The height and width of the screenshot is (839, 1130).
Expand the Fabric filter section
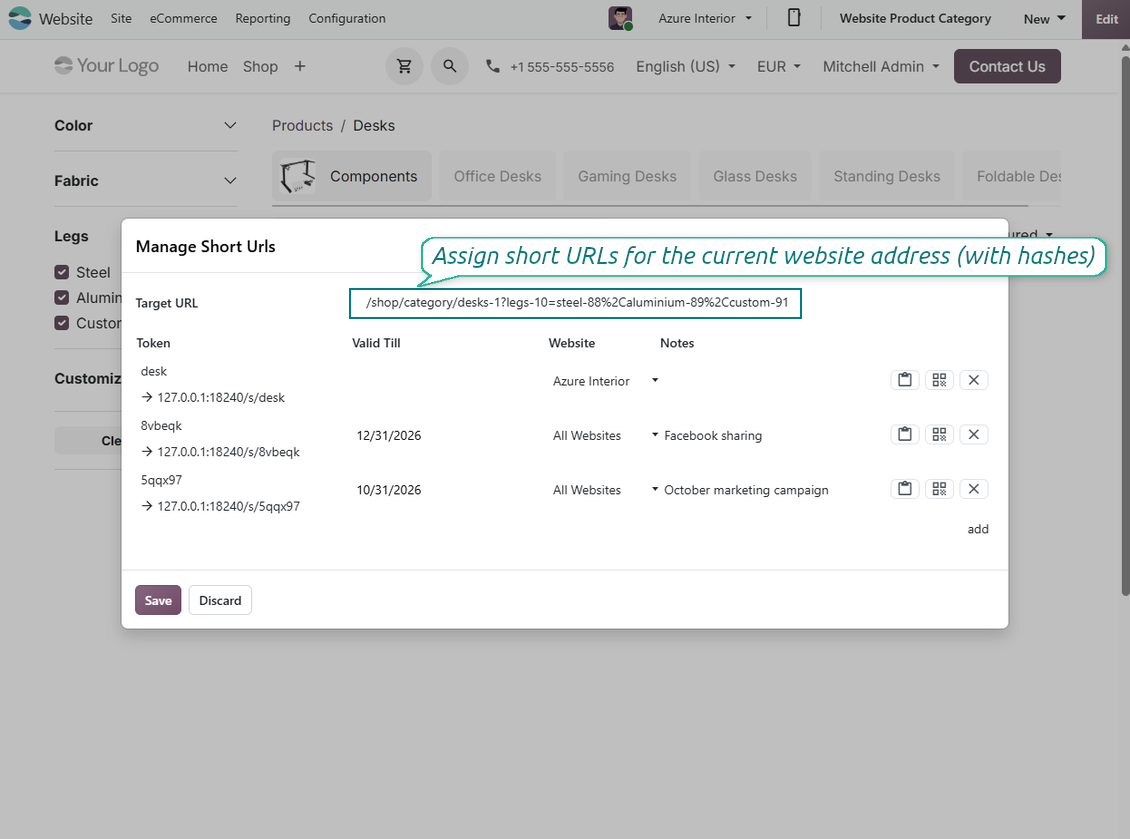(146, 181)
